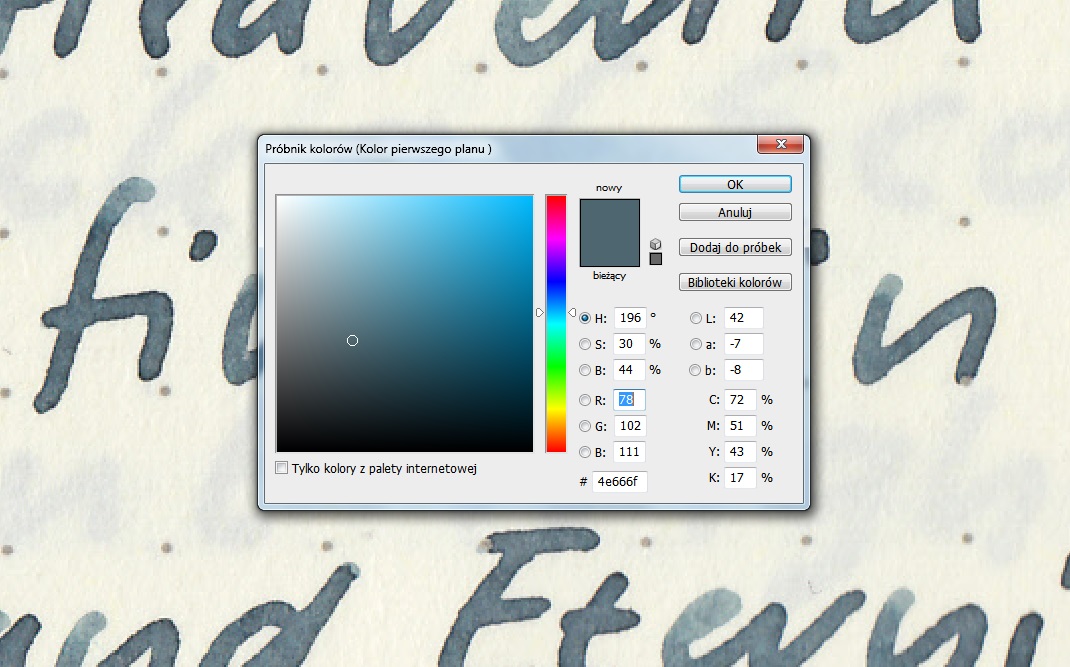
Task: Select the R red radio button
Action: 585,401
